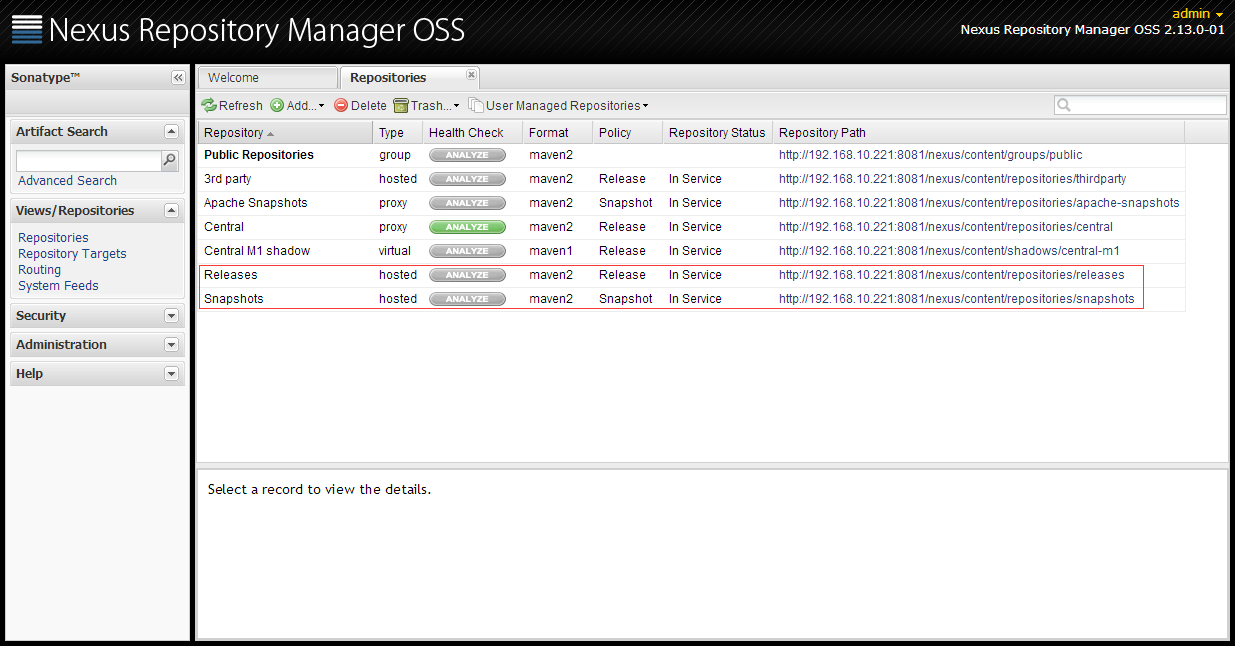1235x646 pixels.
Task: Select the Snapshots repository row
Action: (x=691, y=299)
